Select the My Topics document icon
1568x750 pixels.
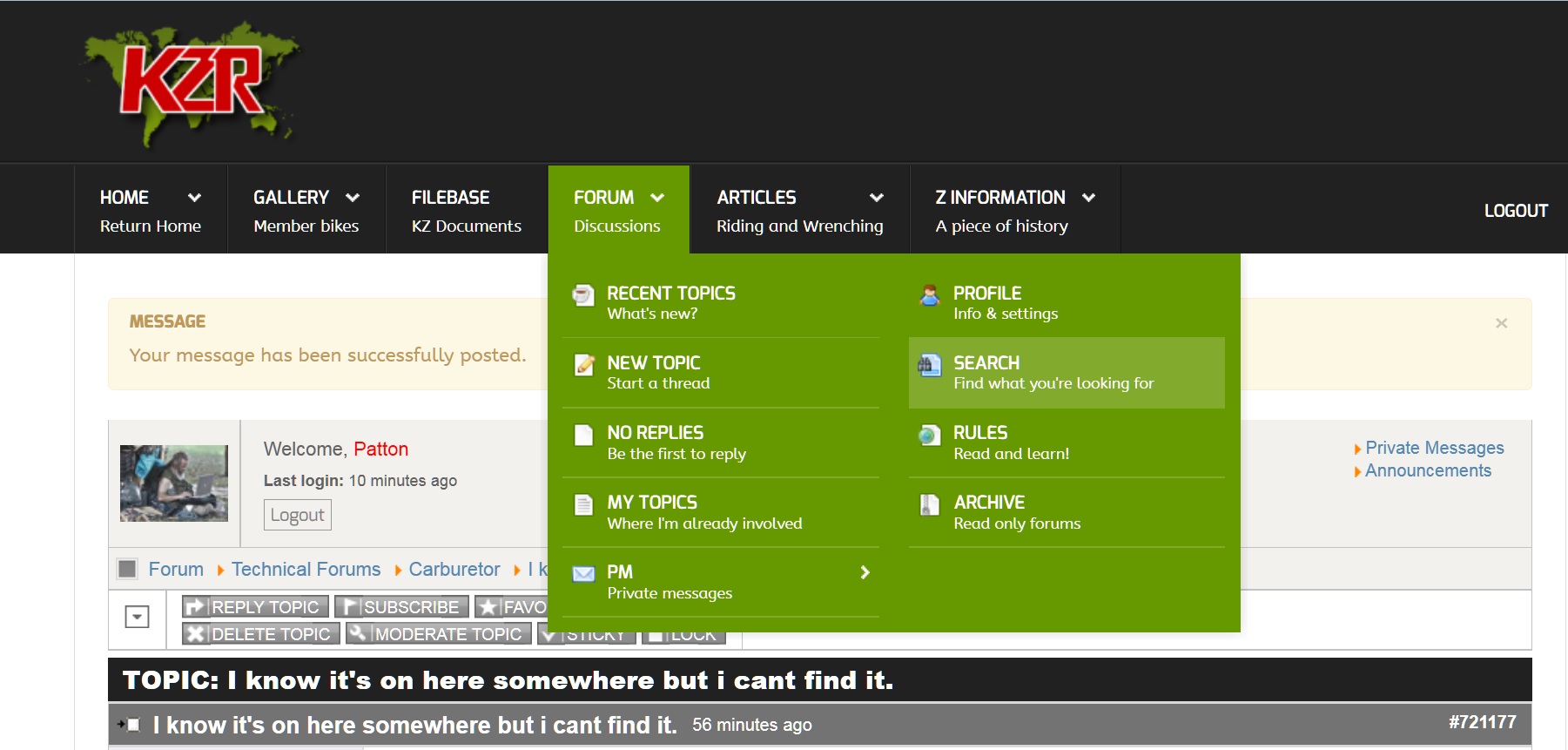[583, 504]
